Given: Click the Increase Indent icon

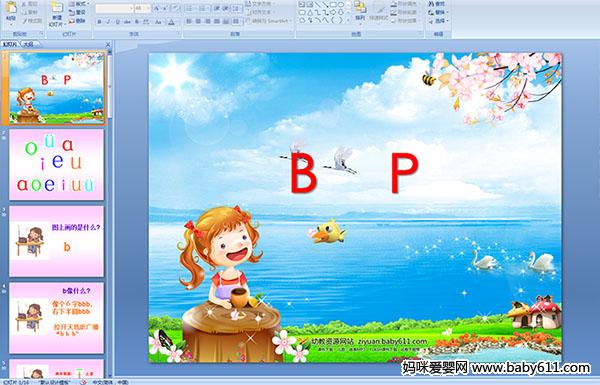Looking at the screenshot, I should pyautogui.click(x=226, y=8).
